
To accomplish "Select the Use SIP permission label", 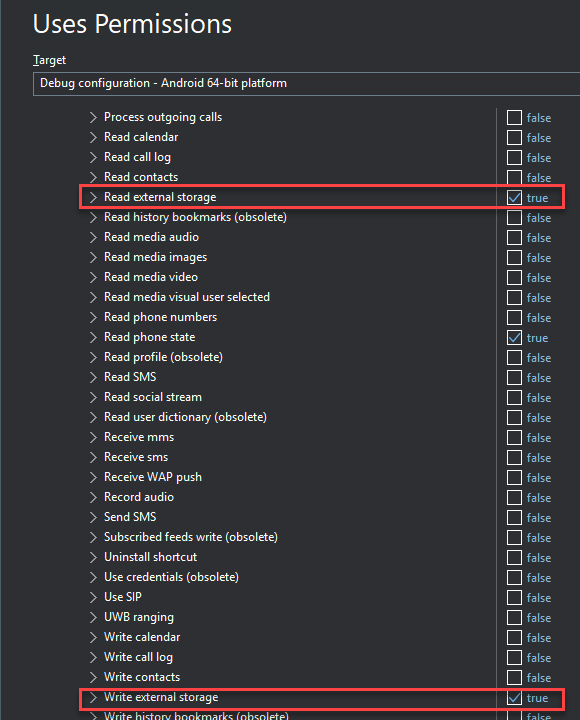I will (x=123, y=597).
